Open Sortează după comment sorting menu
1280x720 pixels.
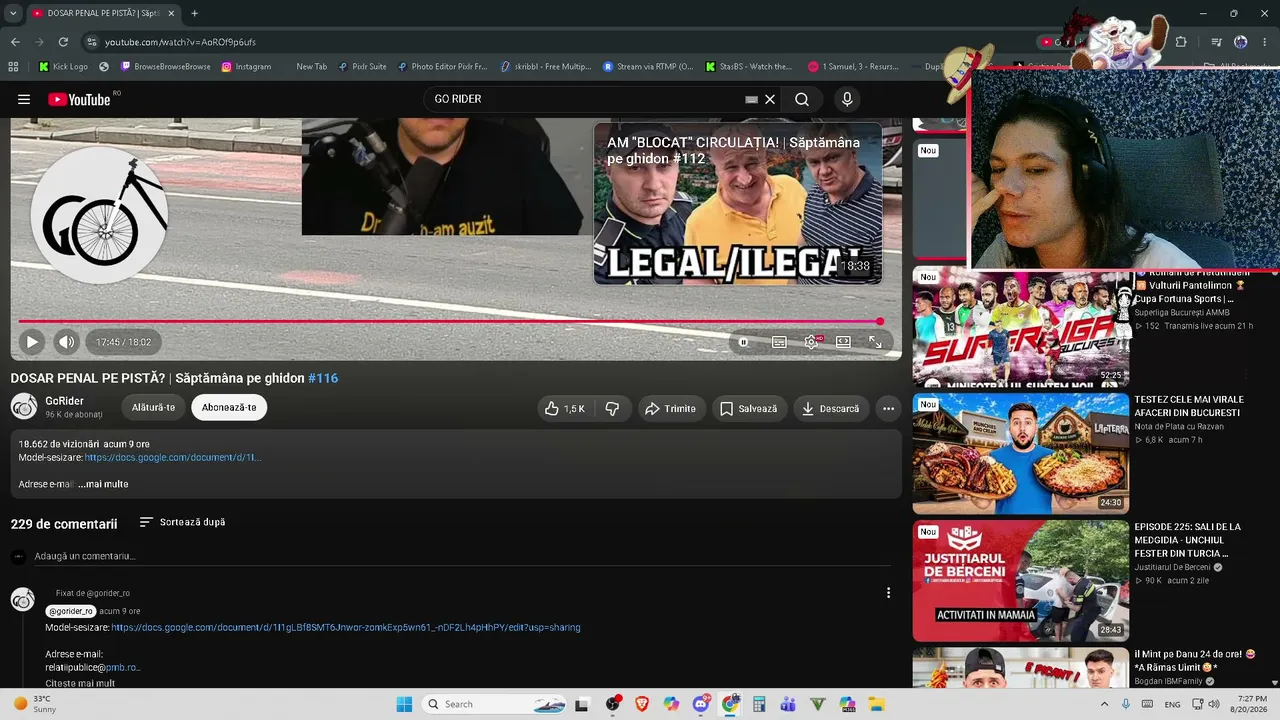point(182,522)
